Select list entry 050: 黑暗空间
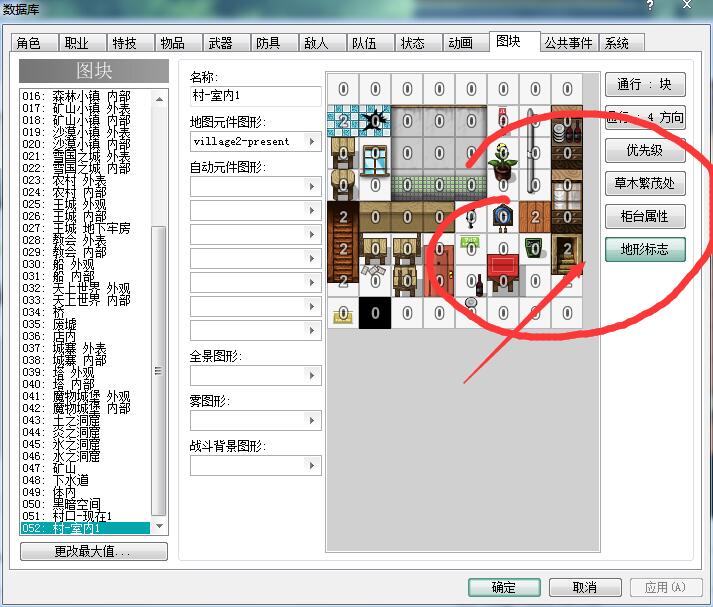Viewport: 713px width, 607px height. point(85,504)
